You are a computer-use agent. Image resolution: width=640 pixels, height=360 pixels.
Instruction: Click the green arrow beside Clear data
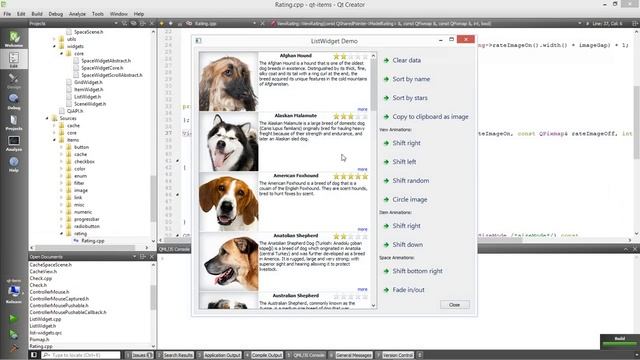point(386,60)
